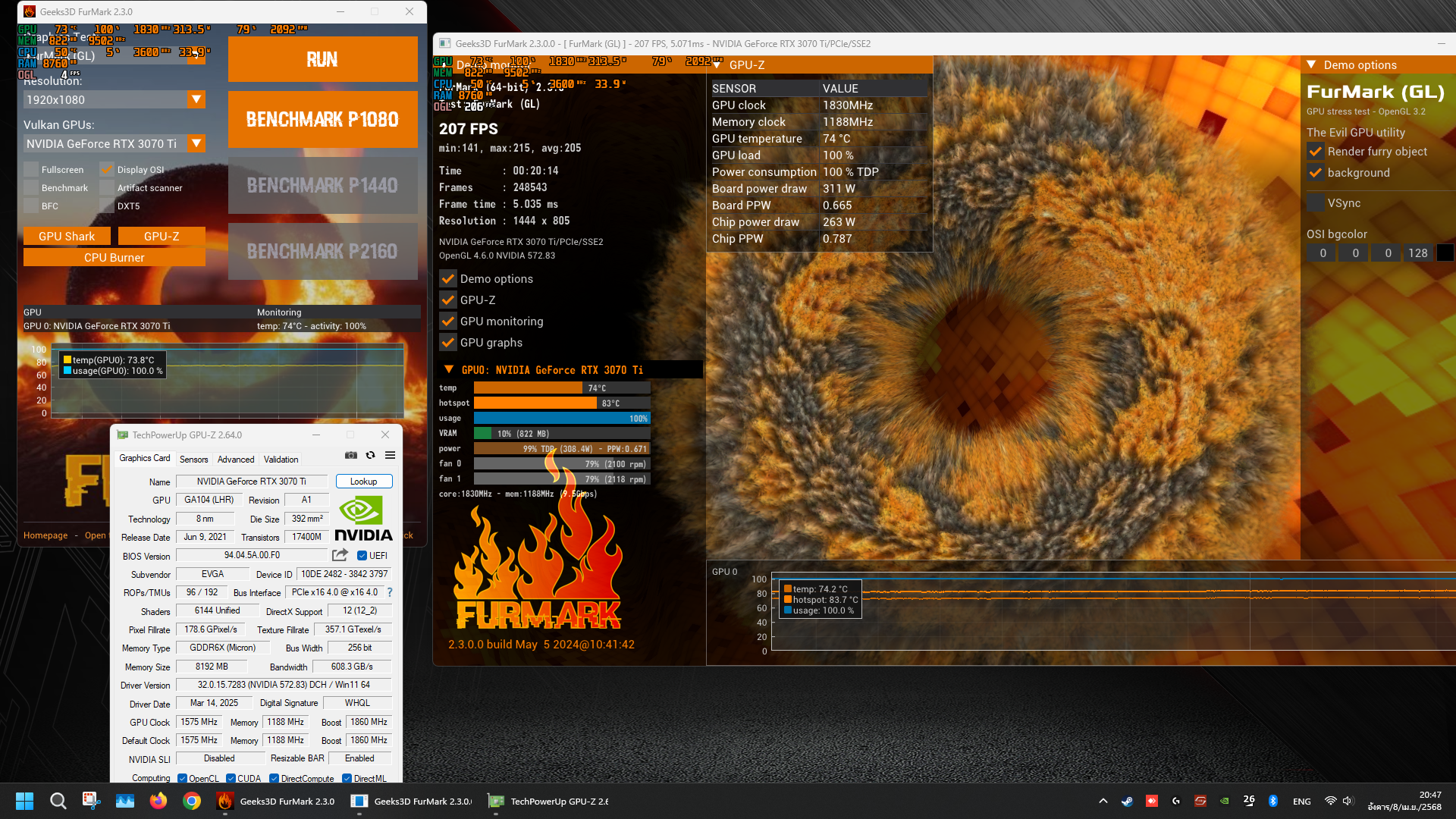Open the GPU-Z hamburger menu
This screenshot has width=1456, height=819.
click(x=390, y=455)
